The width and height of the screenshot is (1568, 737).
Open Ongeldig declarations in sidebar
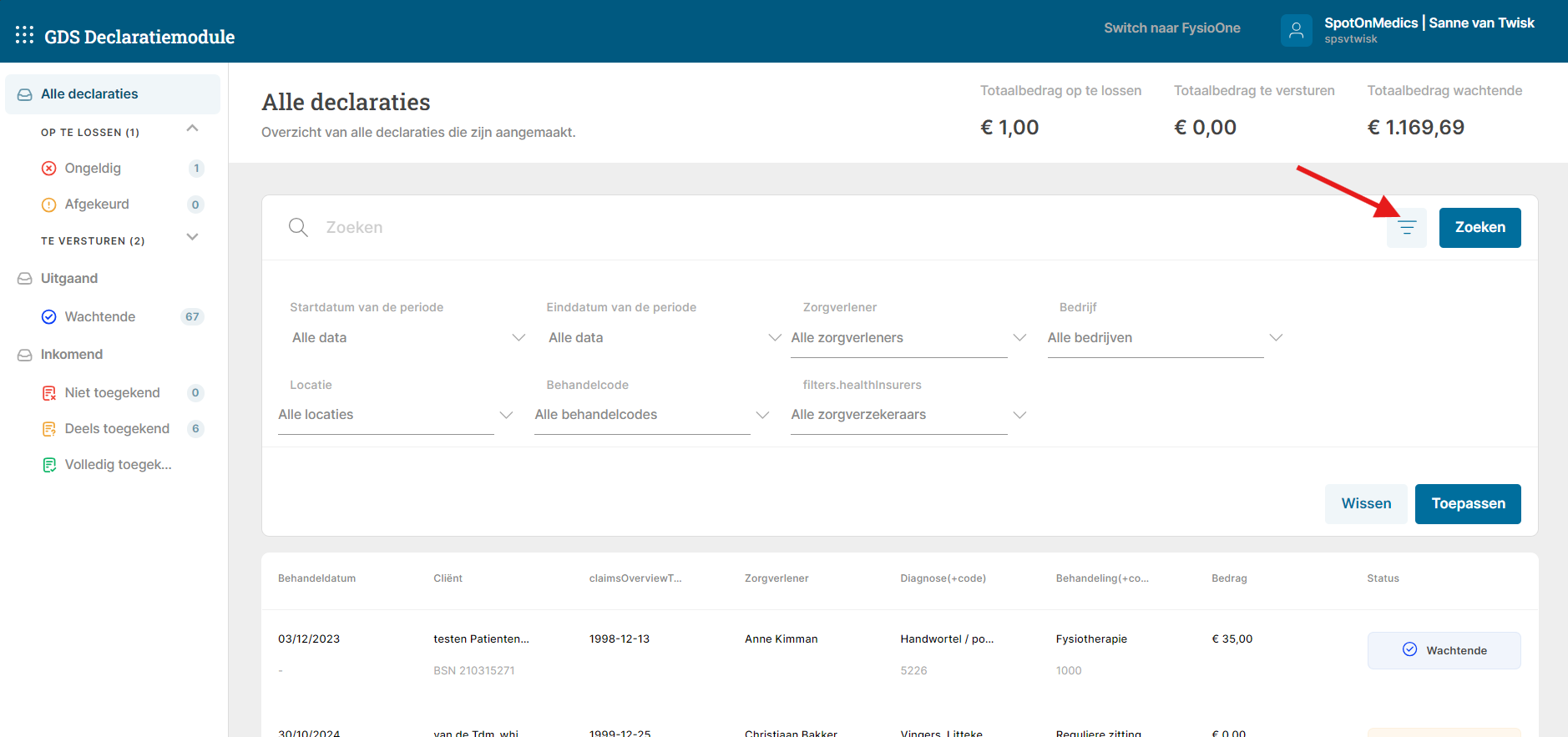click(93, 169)
